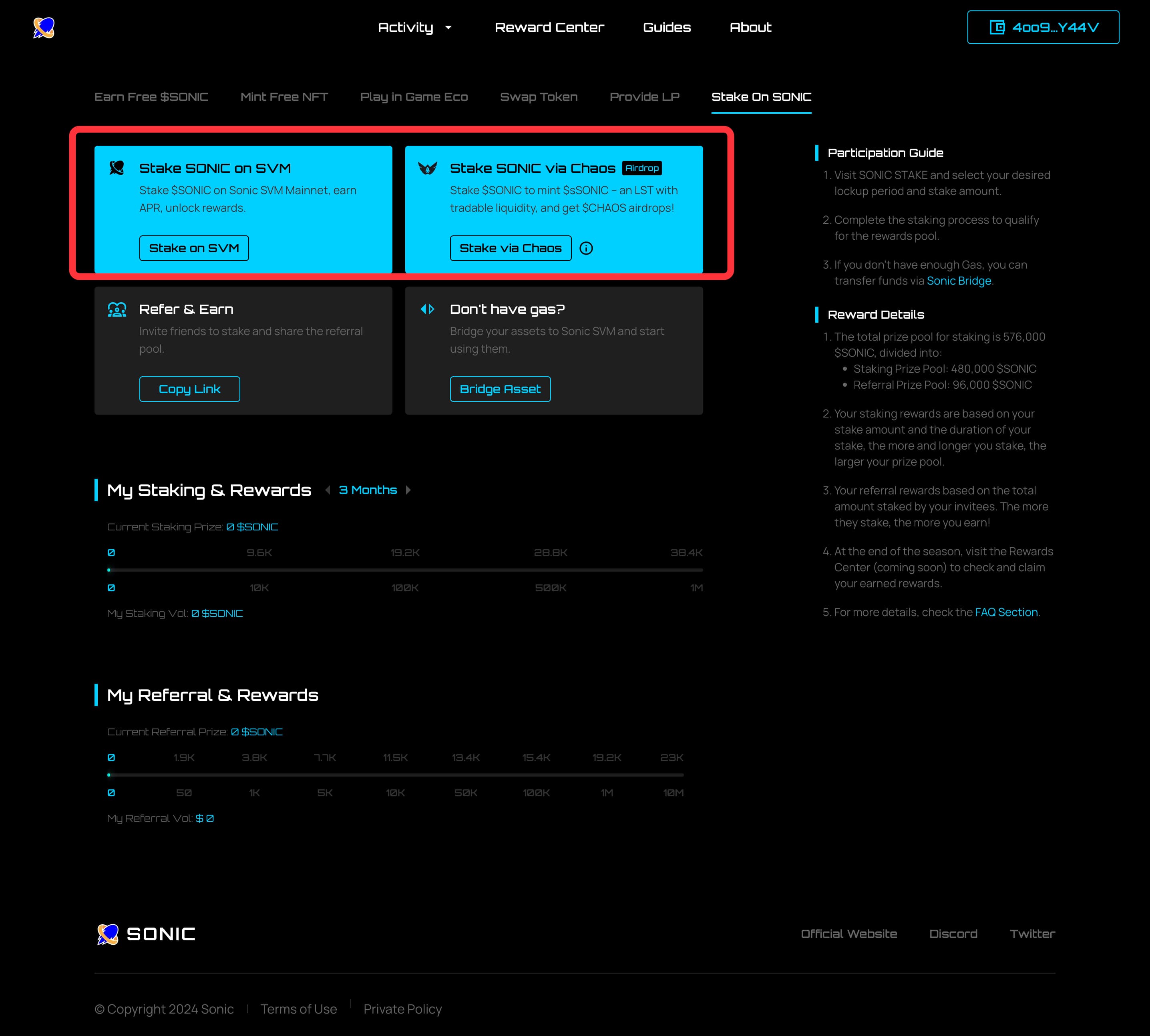Image resolution: width=1150 pixels, height=1036 pixels.
Task: Open the Twitter footer link
Action: pos(1032,934)
